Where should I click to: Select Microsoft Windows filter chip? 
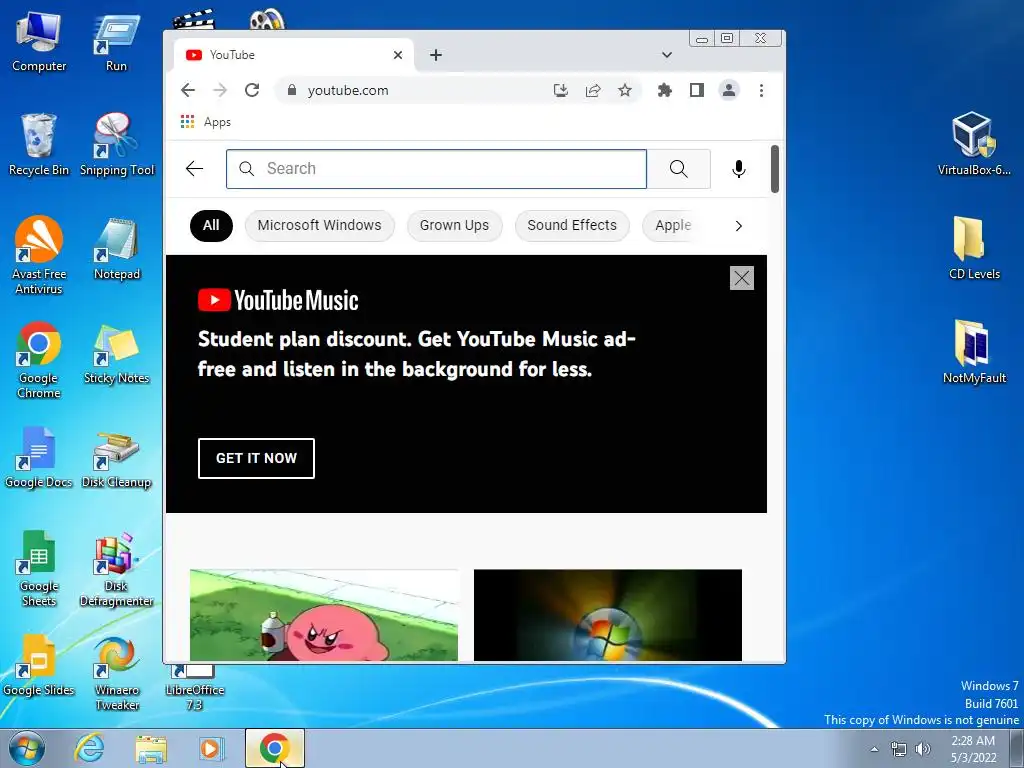pos(319,225)
